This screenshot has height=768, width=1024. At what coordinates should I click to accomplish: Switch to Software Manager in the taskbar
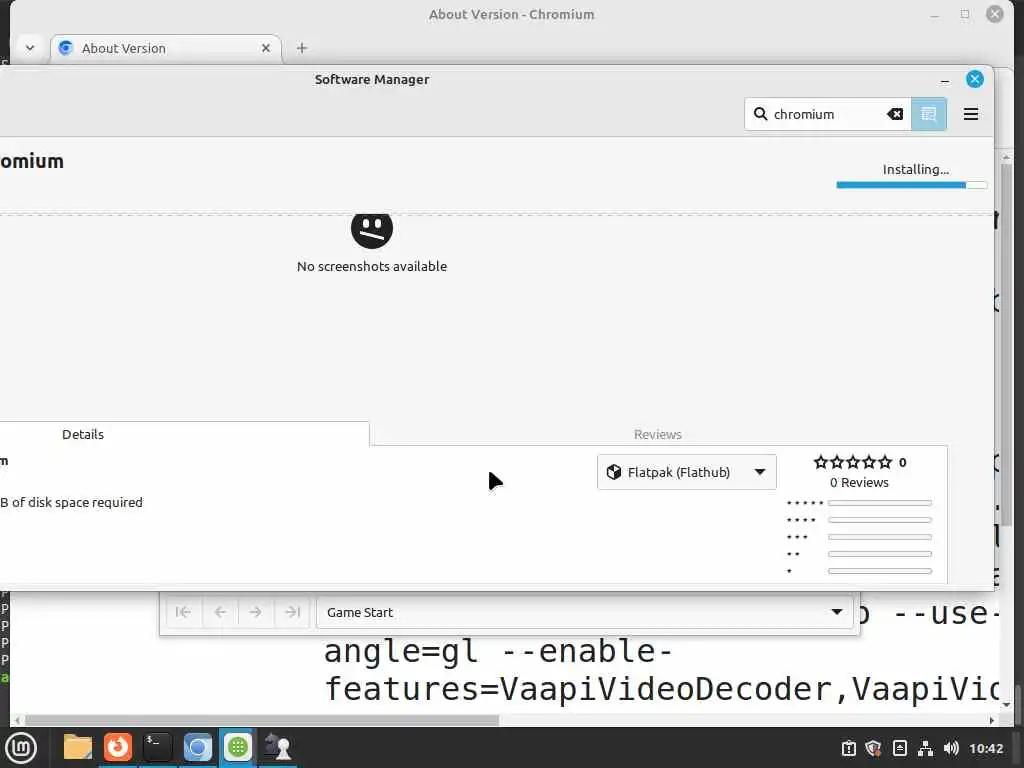[x=238, y=748]
